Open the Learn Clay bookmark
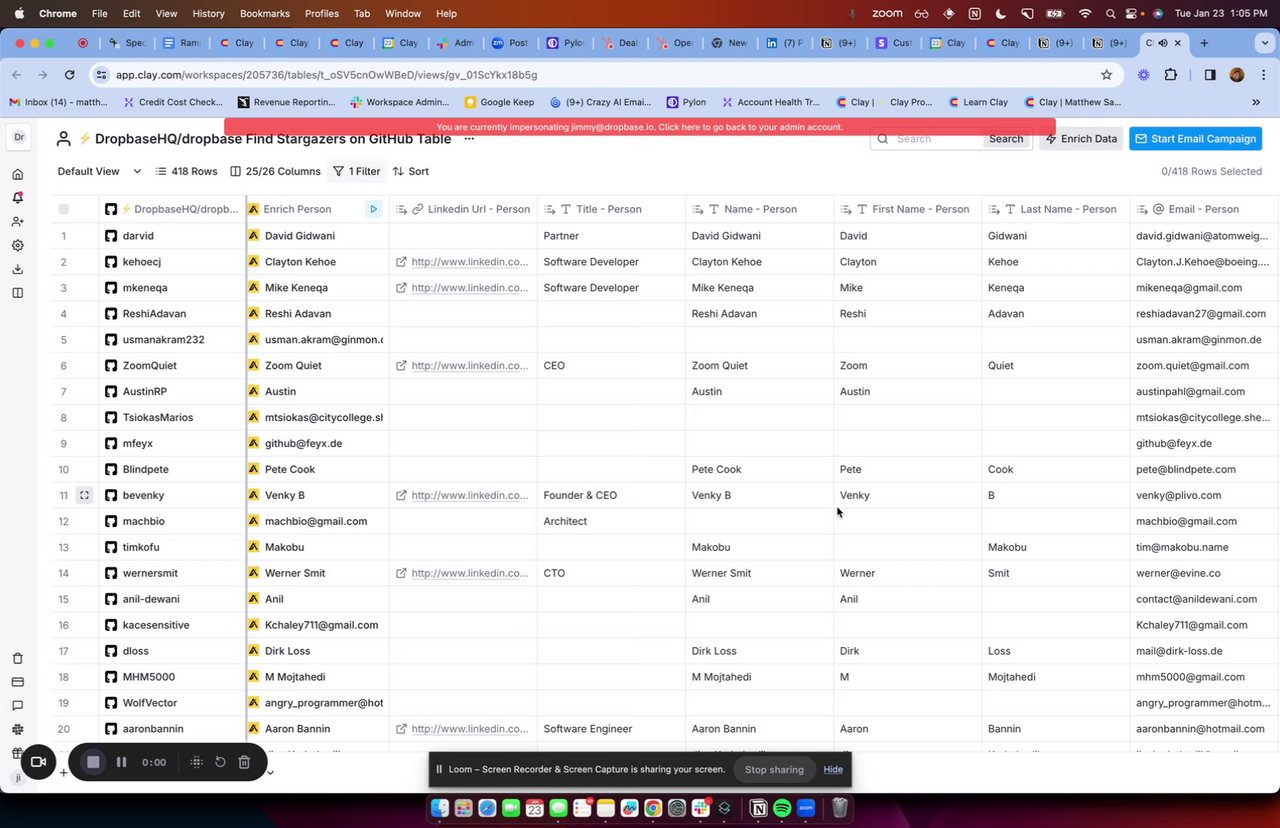 977,102
